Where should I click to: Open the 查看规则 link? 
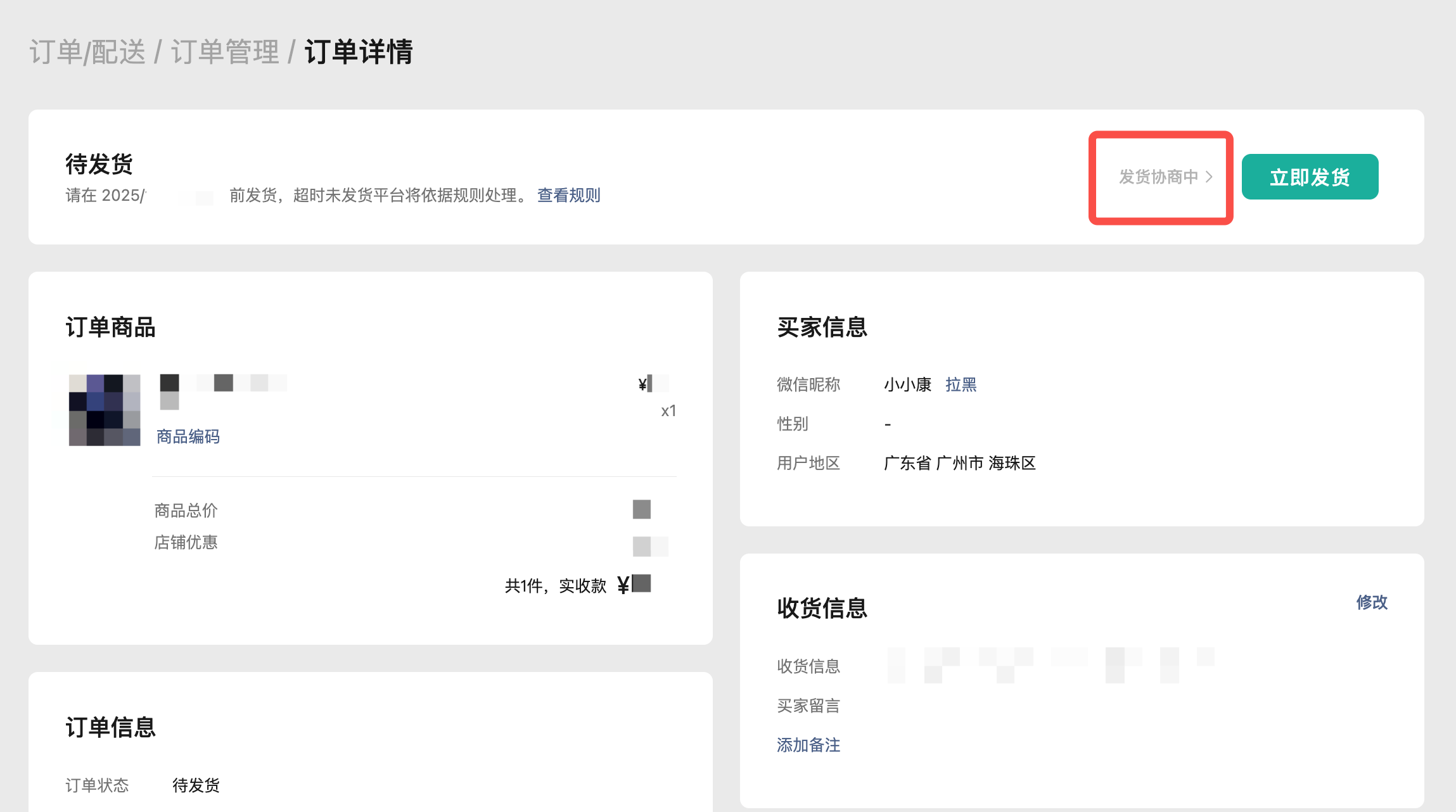tap(568, 195)
